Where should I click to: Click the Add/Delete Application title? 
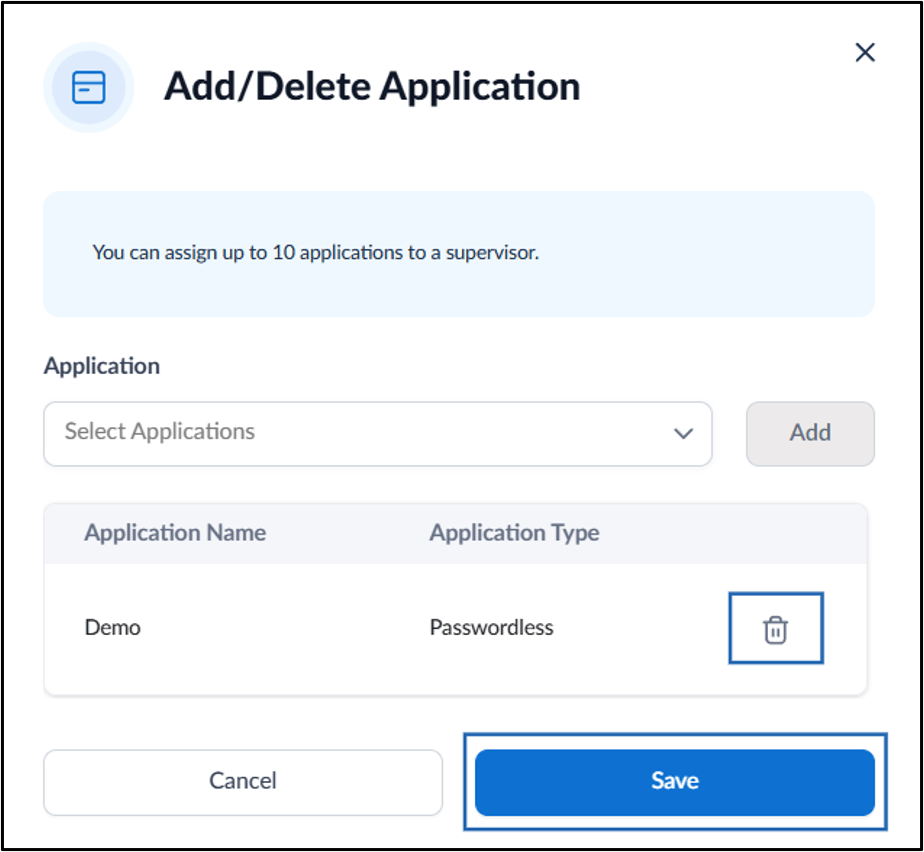[372, 87]
